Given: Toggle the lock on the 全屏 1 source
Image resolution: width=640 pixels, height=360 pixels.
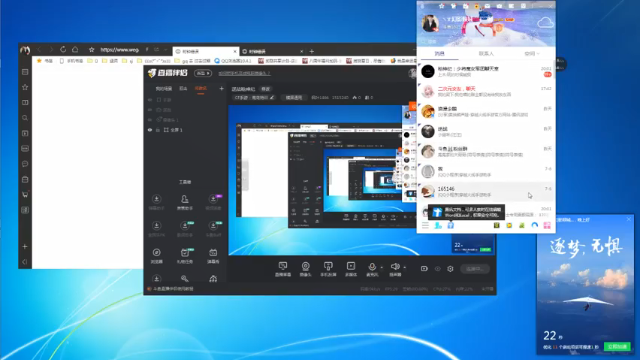Looking at the screenshot, I should 158,130.
